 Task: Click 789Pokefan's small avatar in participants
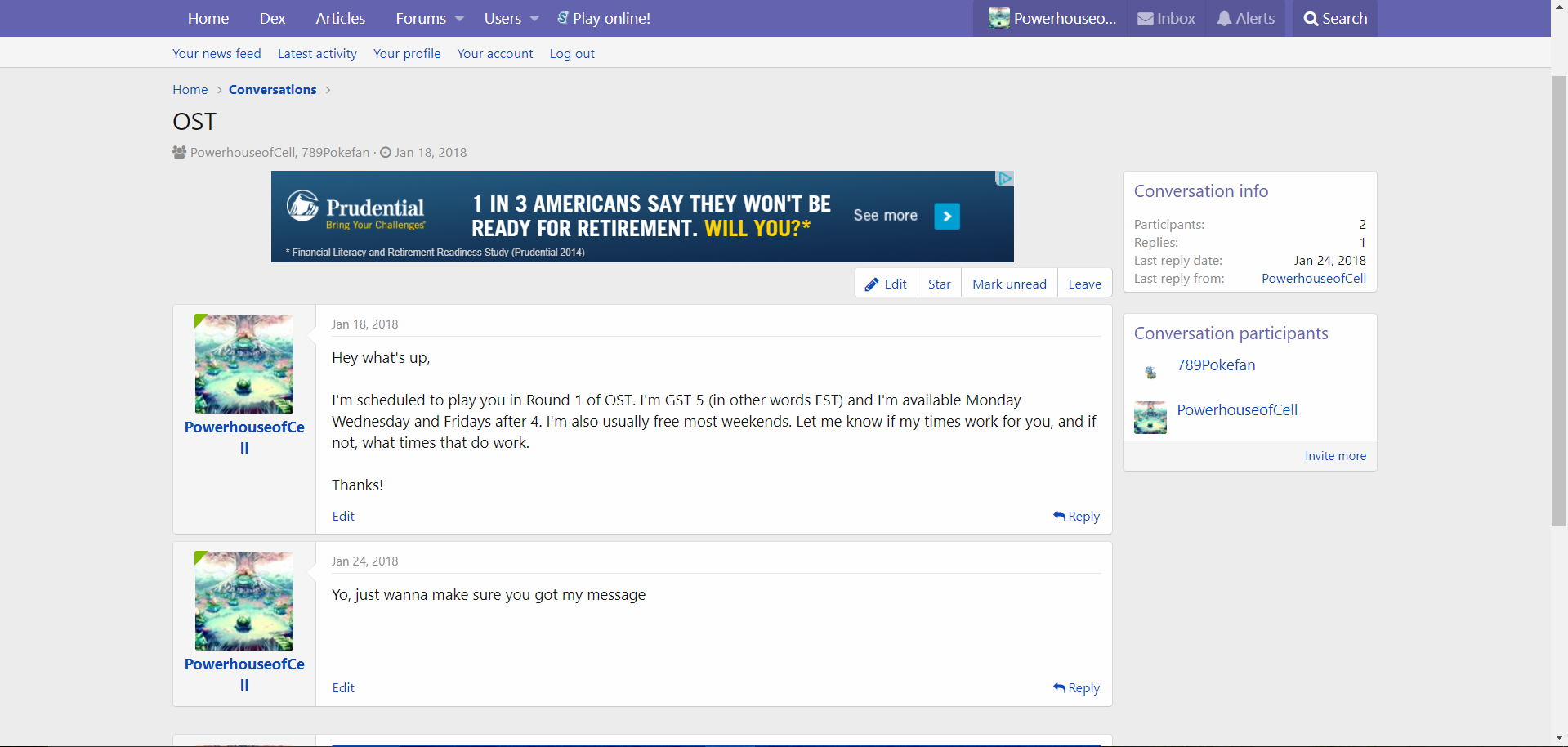coord(1150,373)
